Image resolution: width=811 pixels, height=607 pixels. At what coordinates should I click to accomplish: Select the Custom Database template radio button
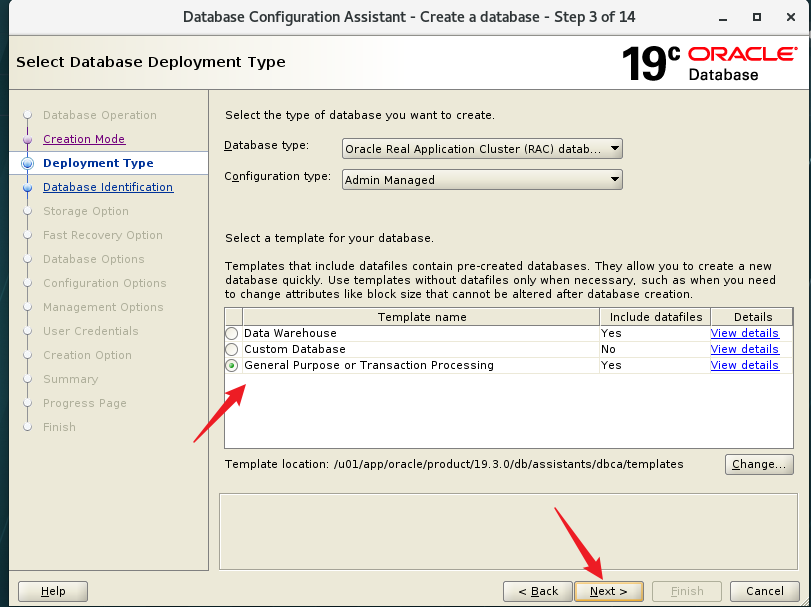point(232,350)
